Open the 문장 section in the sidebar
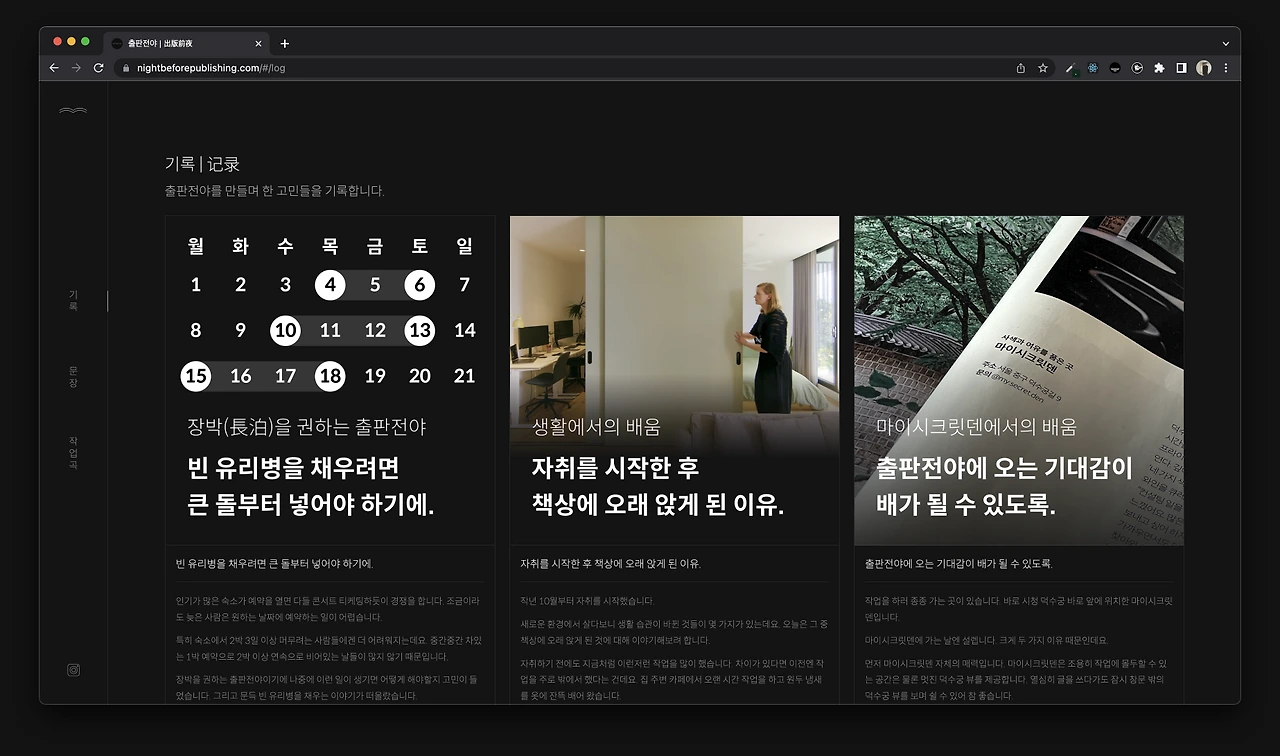This screenshot has height=756, width=1280. (x=73, y=377)
